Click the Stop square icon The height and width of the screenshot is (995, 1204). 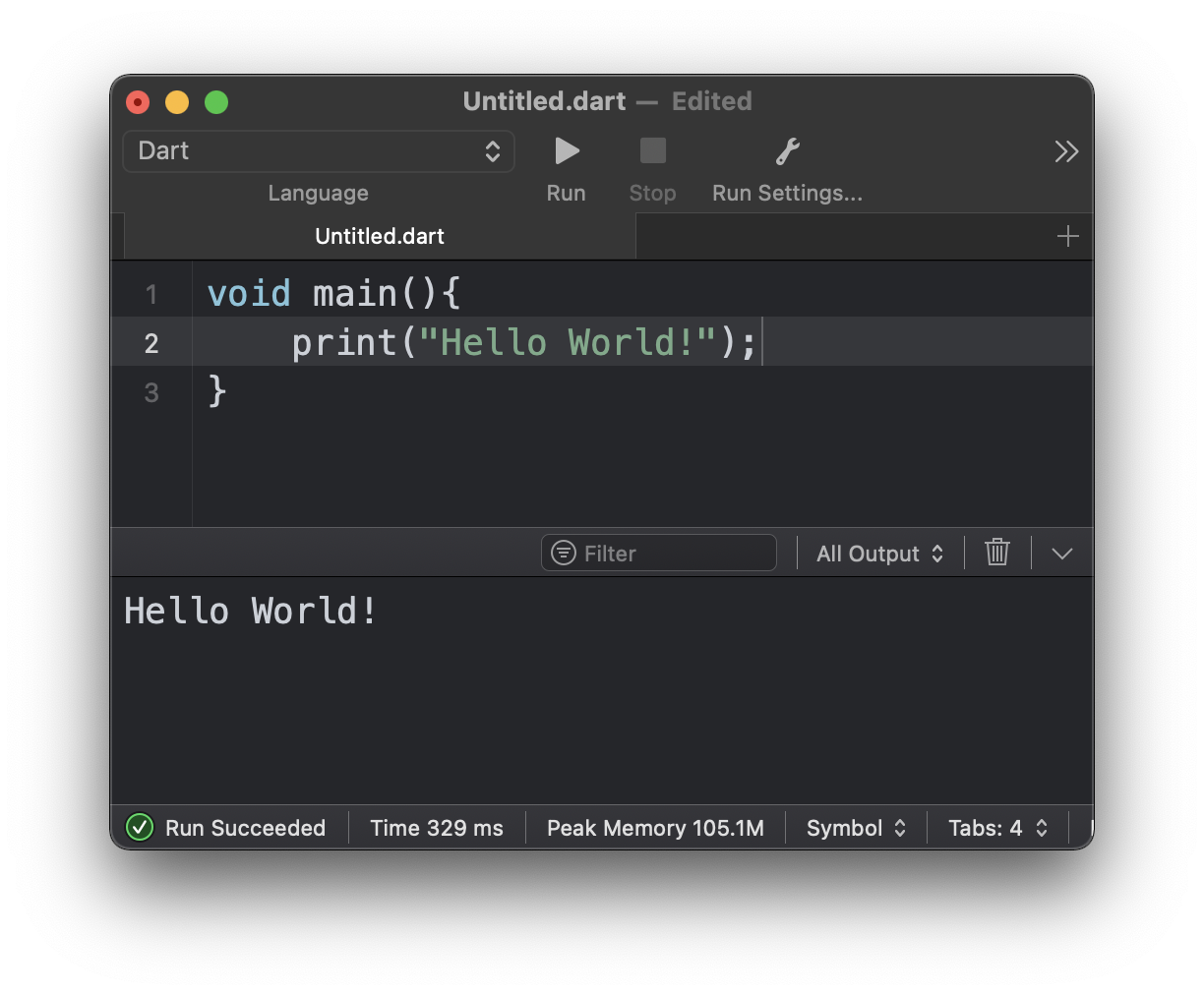click(652, 150)
